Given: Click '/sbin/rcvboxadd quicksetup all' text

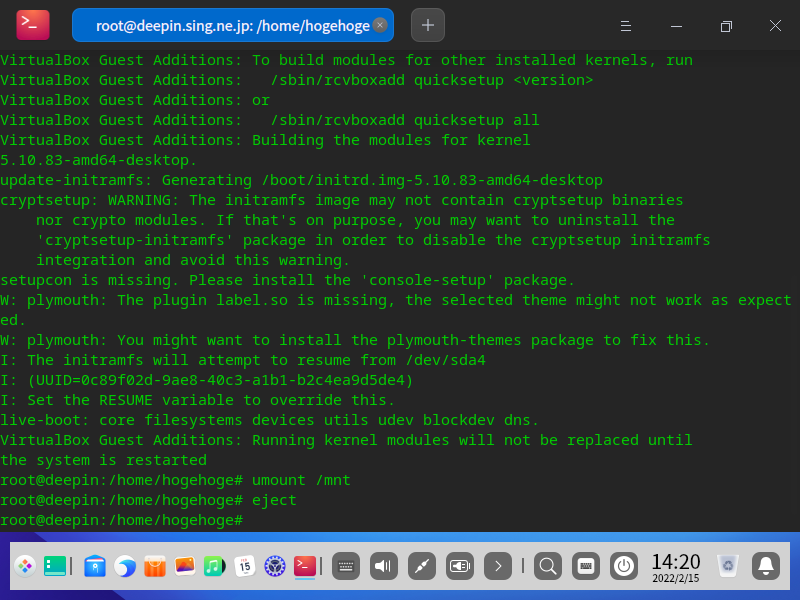Looking at the screenshot, I should point(405,120).
